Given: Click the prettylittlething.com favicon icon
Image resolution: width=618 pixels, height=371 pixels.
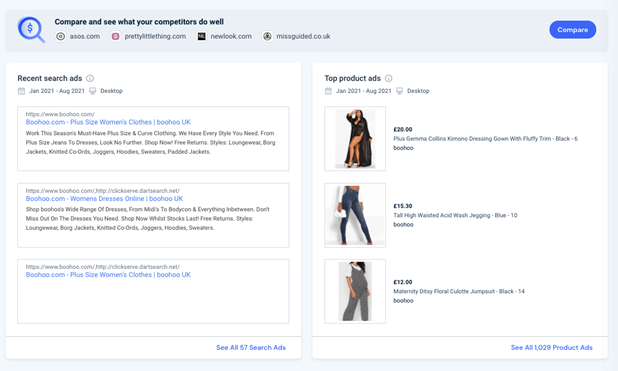Looking at the screenshot, I should tap(115, 36).
